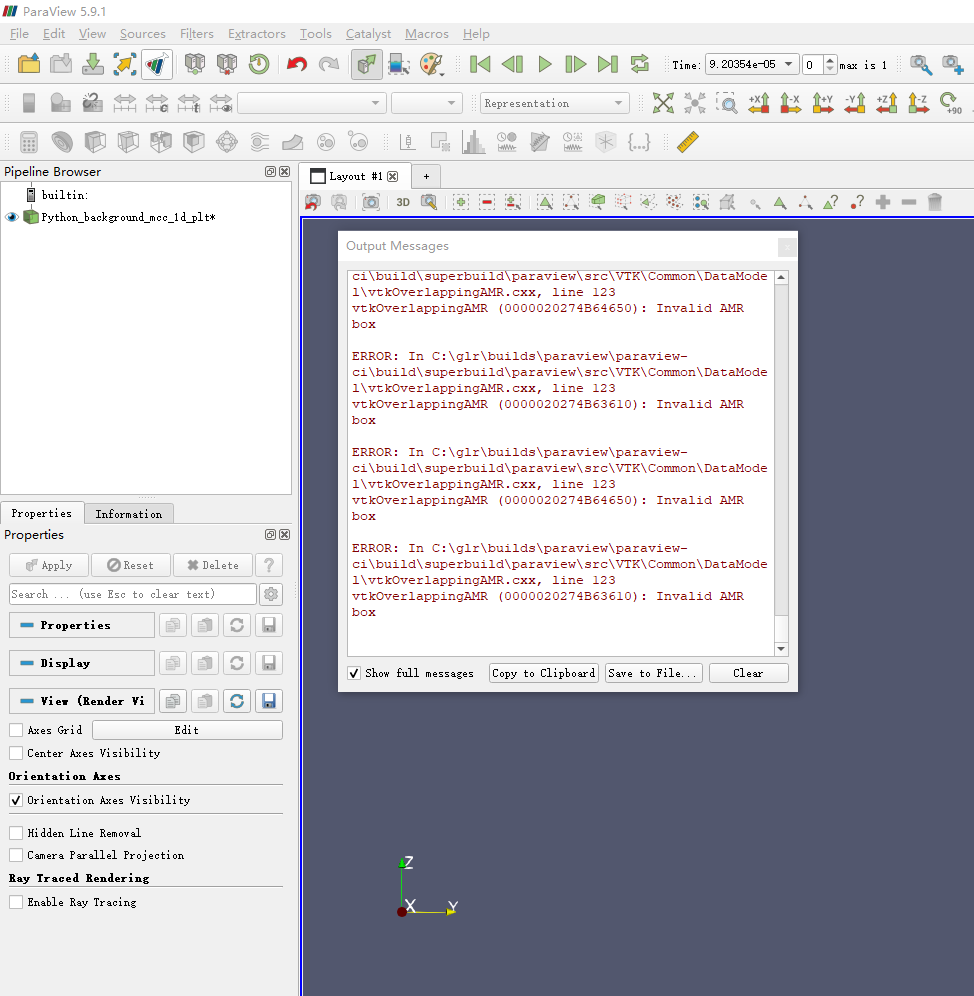
Task: Click the Delete button
Action: pos(213,565)
